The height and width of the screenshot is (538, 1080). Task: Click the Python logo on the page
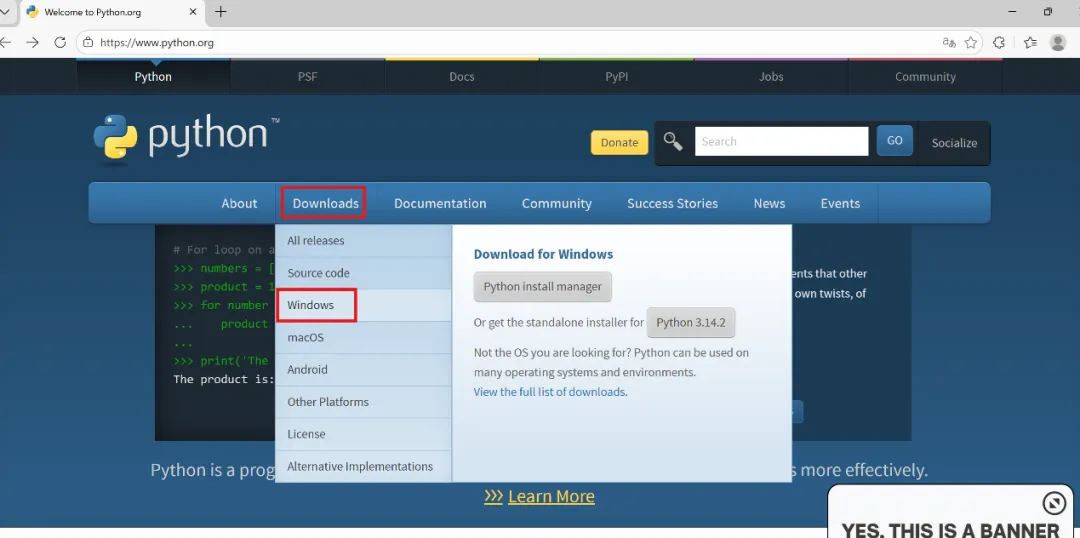click(187, 140)
